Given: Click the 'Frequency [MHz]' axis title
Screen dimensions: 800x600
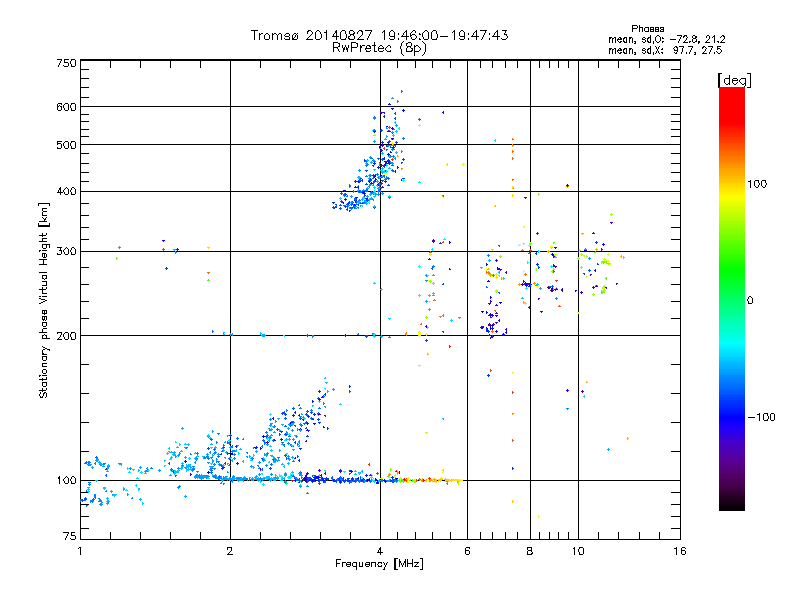Looking at the screenshot, I should point(379,564).
